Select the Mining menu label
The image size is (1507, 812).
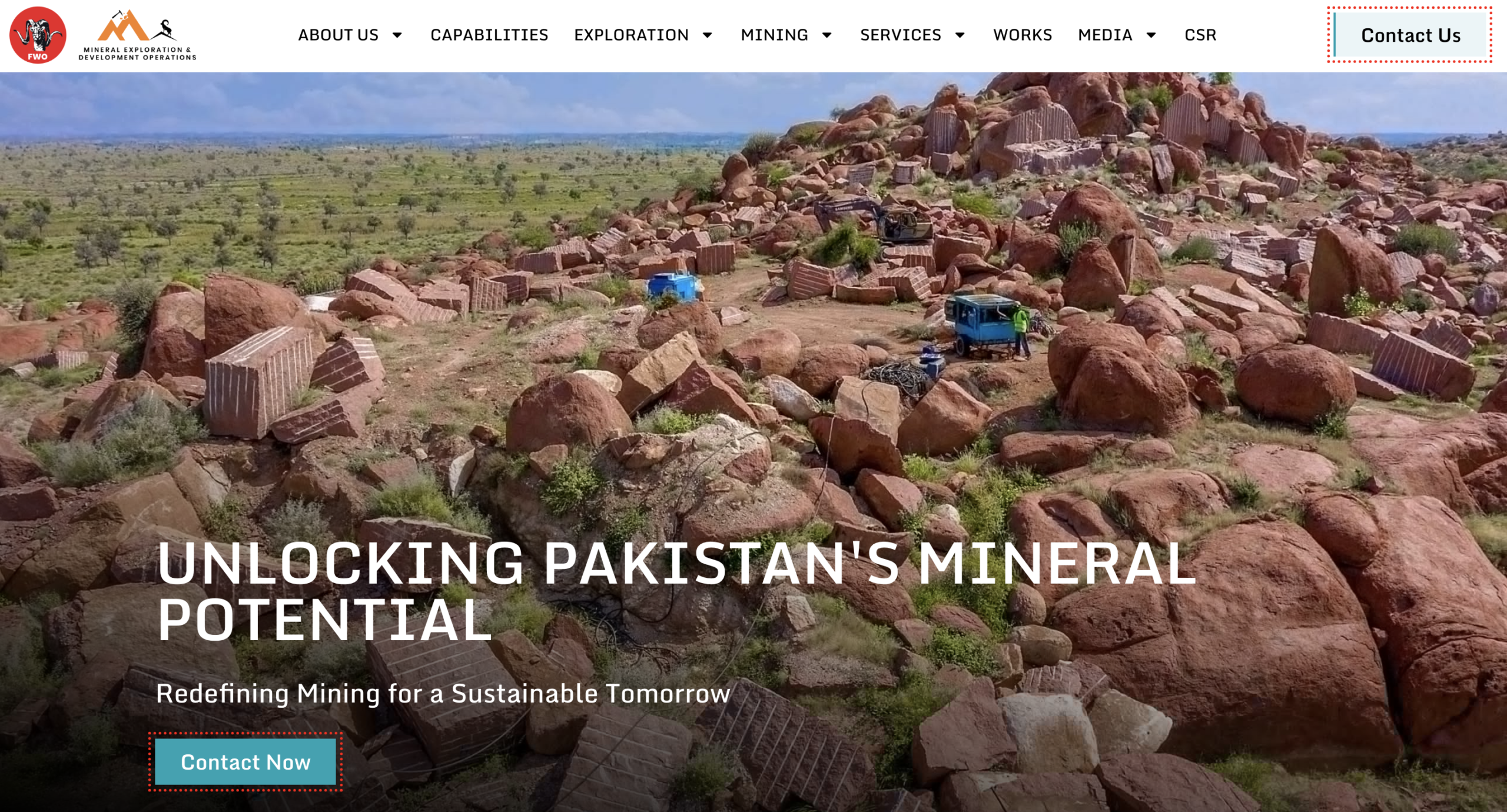tap(774, 35)
